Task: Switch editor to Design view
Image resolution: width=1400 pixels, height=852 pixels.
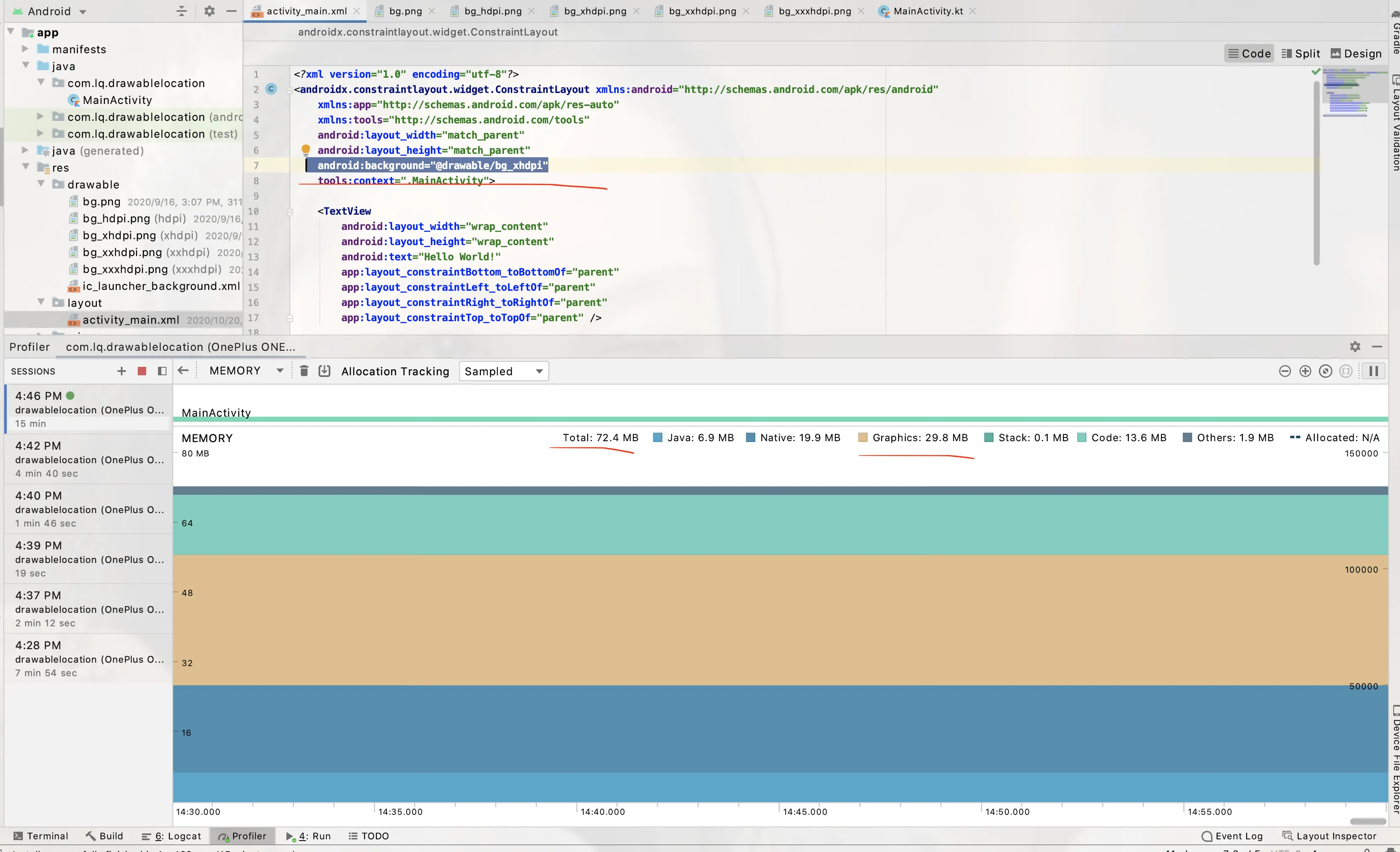Action: [x=1356, y=53]
